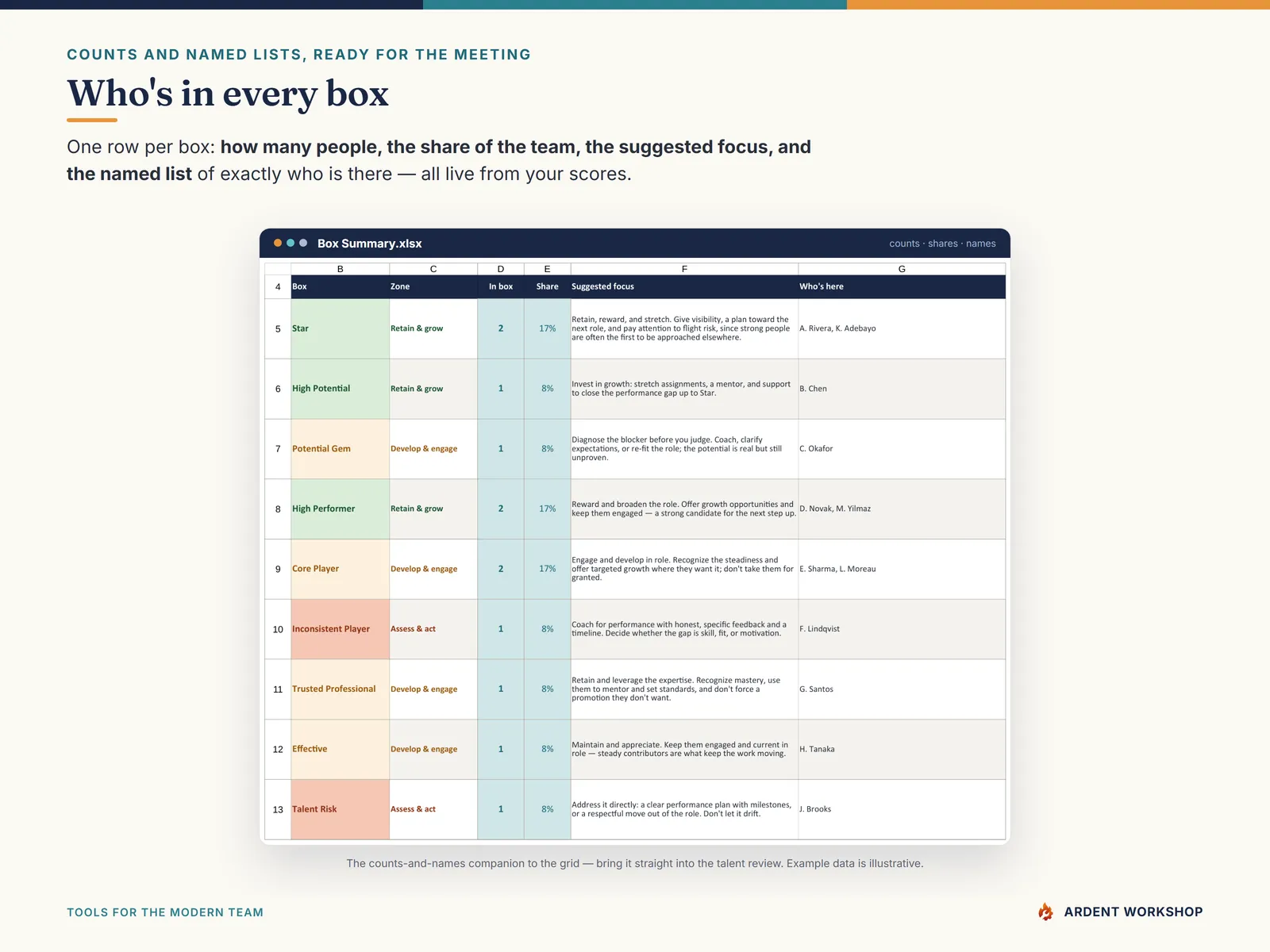
Task: Select row 5 header number
Action: [x=278, y=328]
